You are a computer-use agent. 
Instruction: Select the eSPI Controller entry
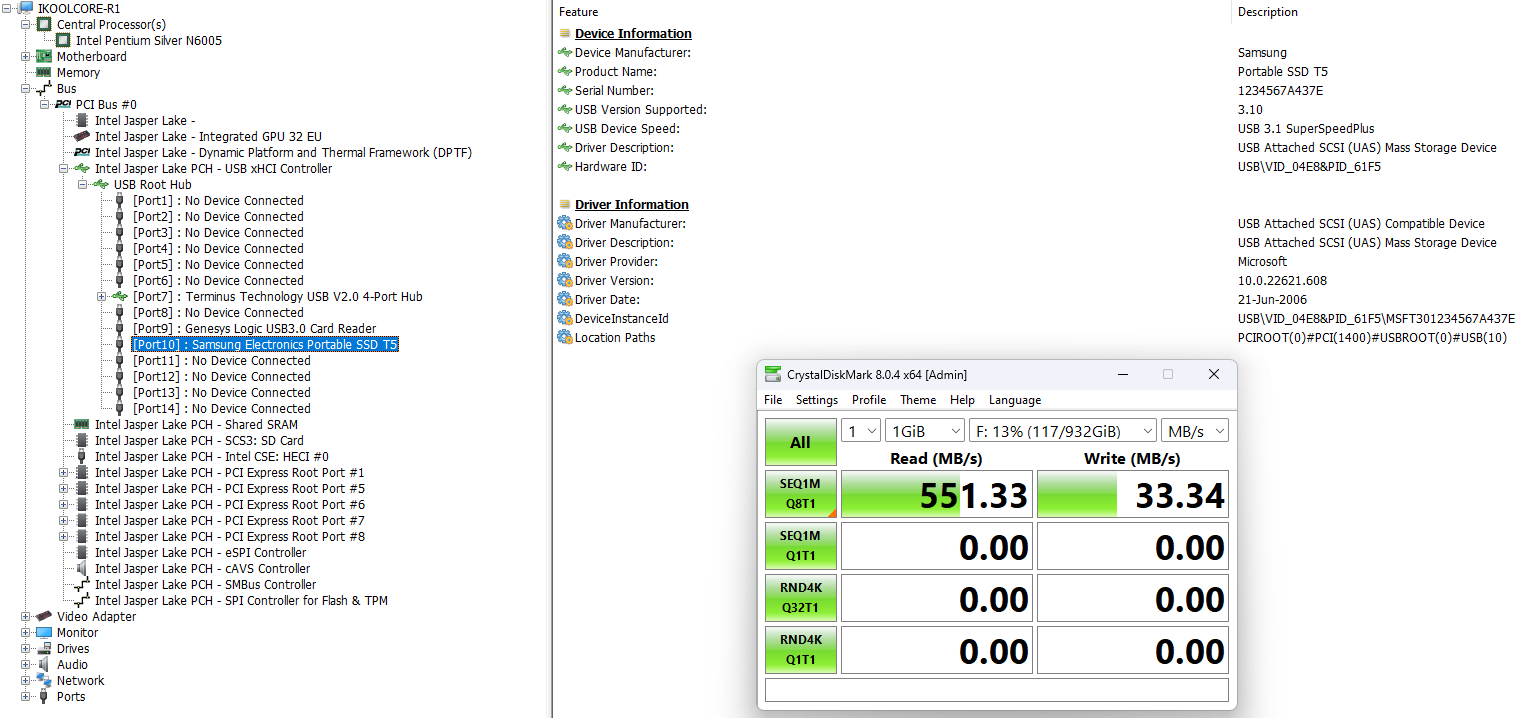[x=200, y=552]
